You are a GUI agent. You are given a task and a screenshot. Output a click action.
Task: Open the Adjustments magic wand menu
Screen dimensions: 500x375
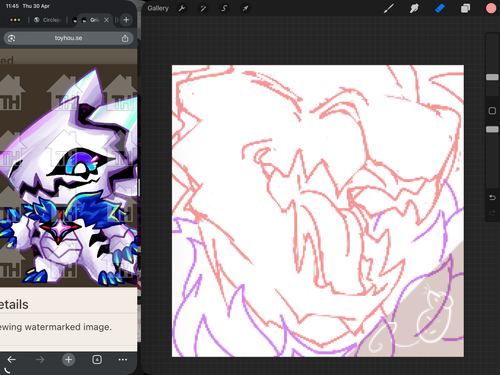coord(203,8)
